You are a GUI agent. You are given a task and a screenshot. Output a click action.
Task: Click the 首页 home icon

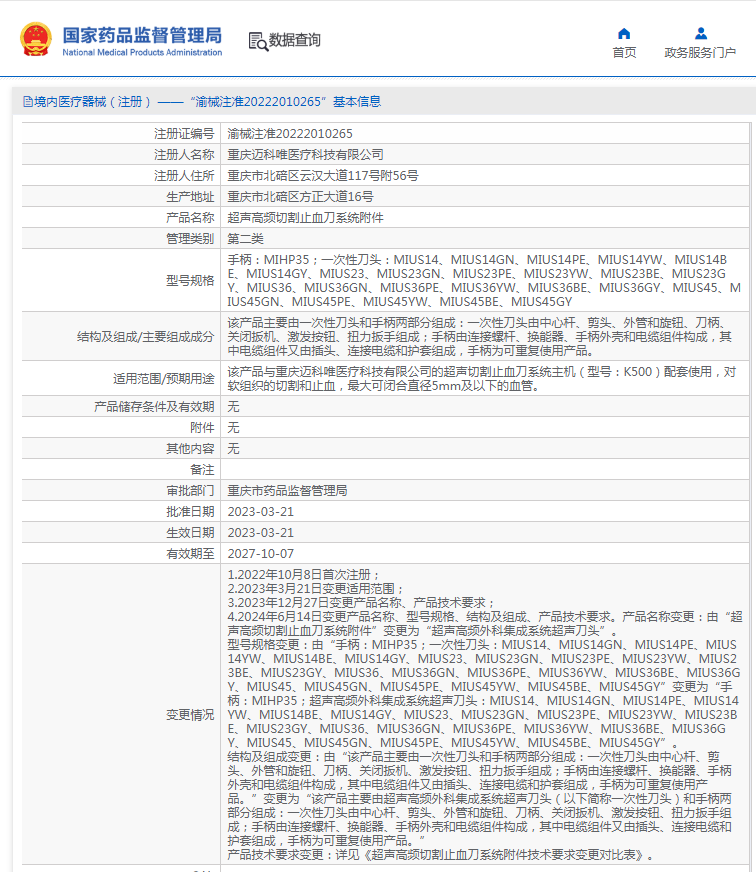pyautogui.click(x=624, y=34)
